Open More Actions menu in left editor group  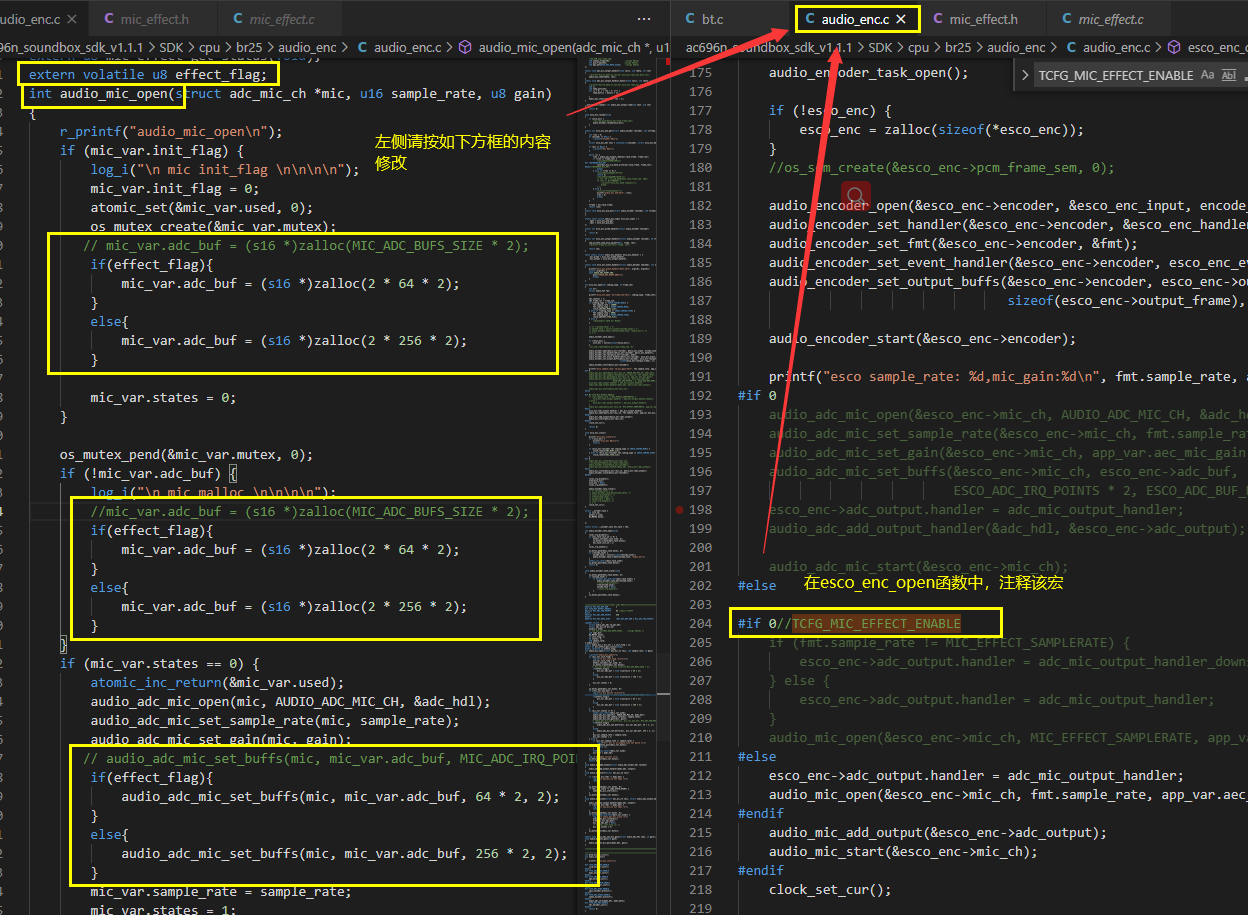point(644,19)
